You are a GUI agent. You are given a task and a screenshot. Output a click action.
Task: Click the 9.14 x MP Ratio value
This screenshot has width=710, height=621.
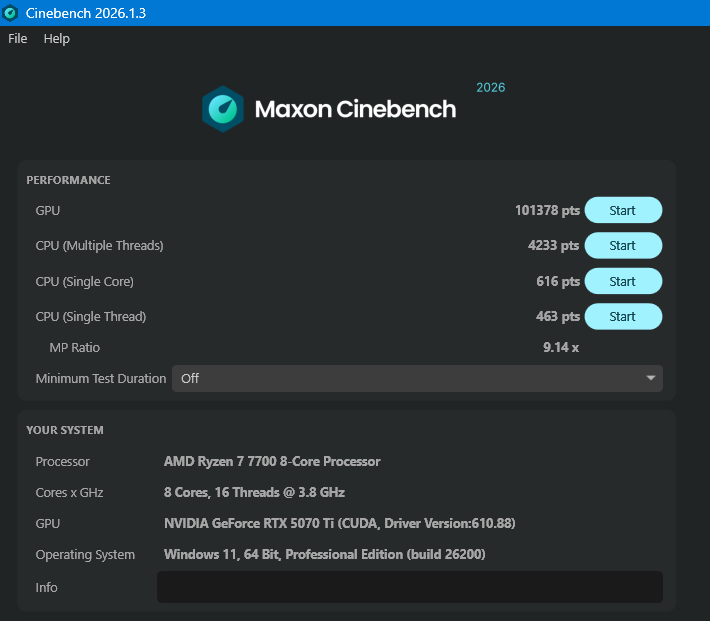pyautogui.click(x=561, y=347)
